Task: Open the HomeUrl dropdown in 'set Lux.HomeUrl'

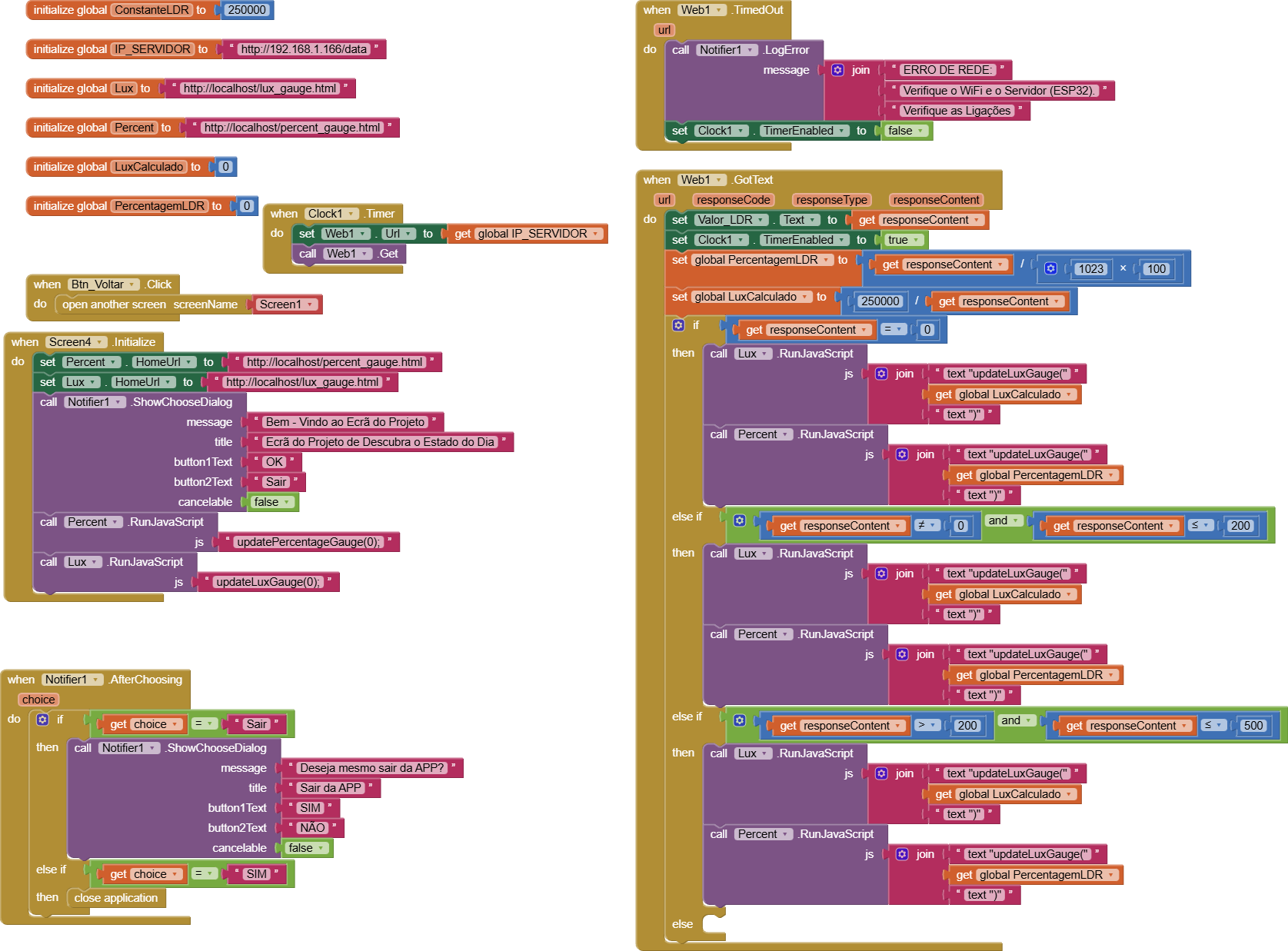Action: (142, 382)
